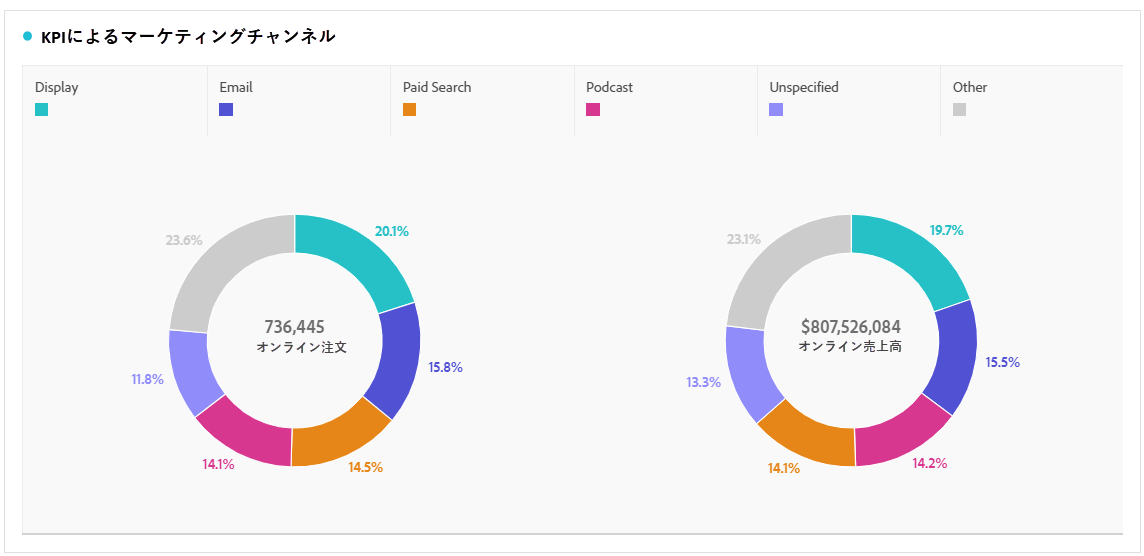Click the 19.7% teal slice in revenue donut
The height and width of the screenshot is (556, 1144).
click(x=908, y=259)
